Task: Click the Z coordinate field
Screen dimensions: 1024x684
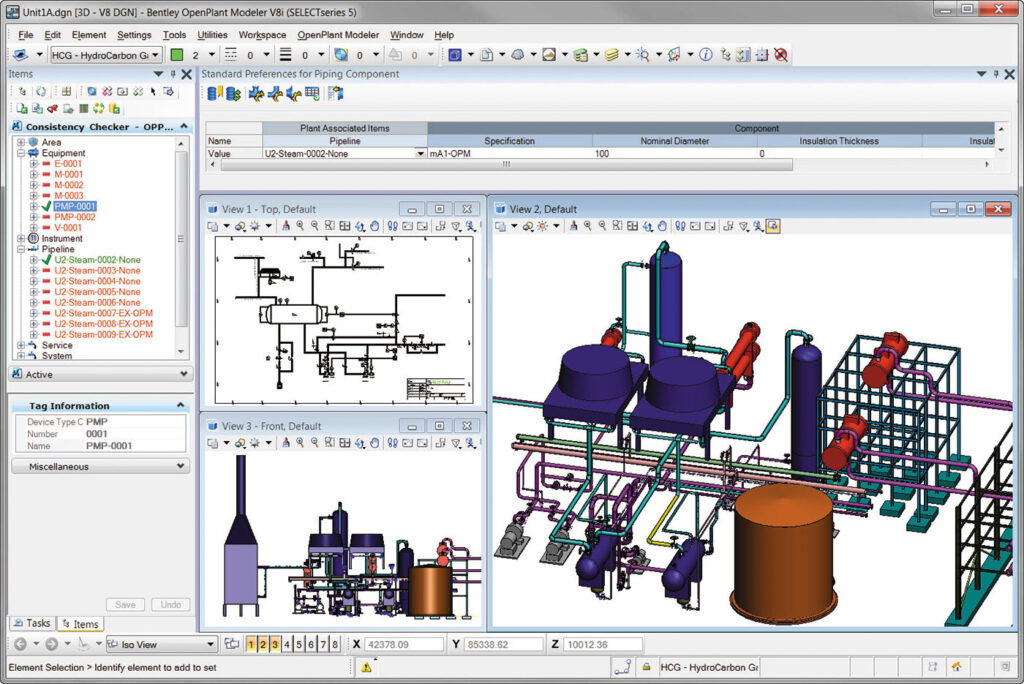Action: coord(602,644)
